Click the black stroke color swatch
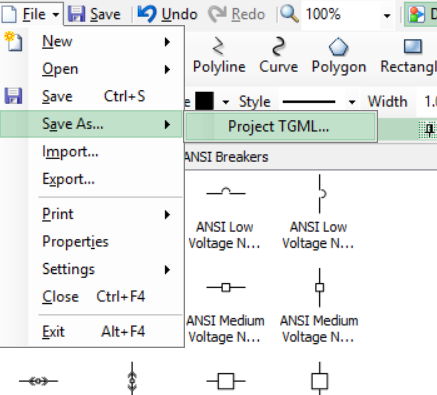 click(x=204, y=101)
